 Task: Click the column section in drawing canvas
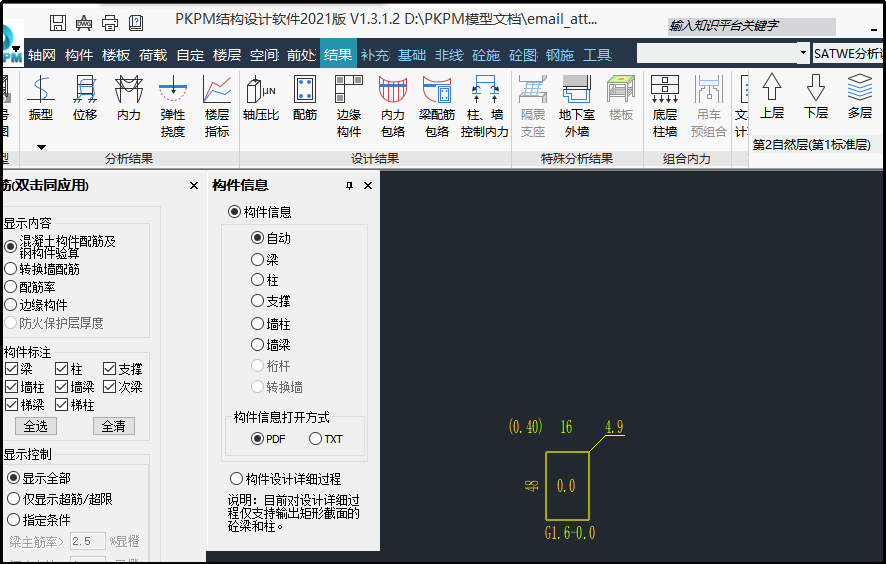coord(567,485)
